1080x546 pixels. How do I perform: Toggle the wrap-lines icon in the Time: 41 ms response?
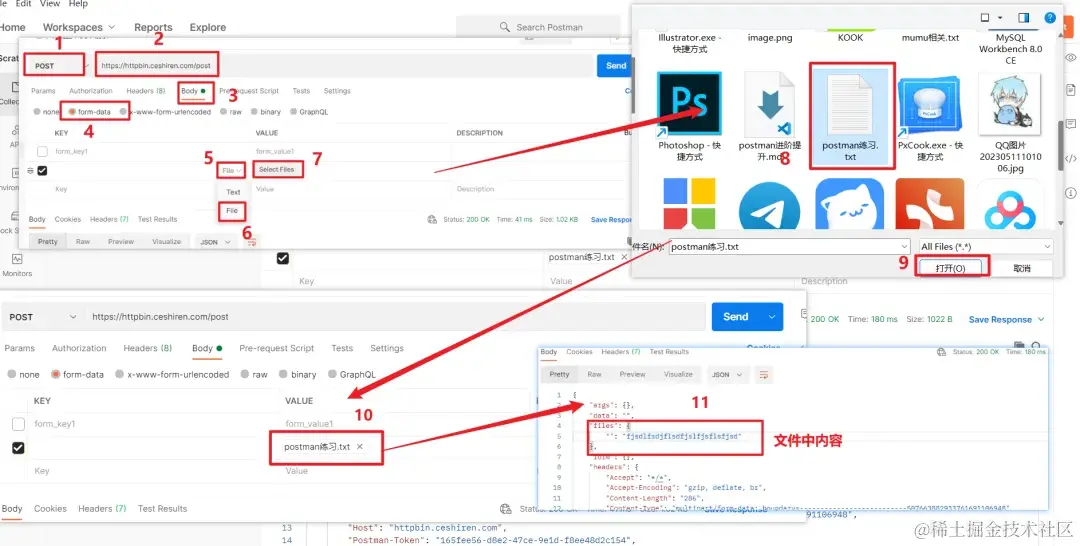(x=252, y=242)
